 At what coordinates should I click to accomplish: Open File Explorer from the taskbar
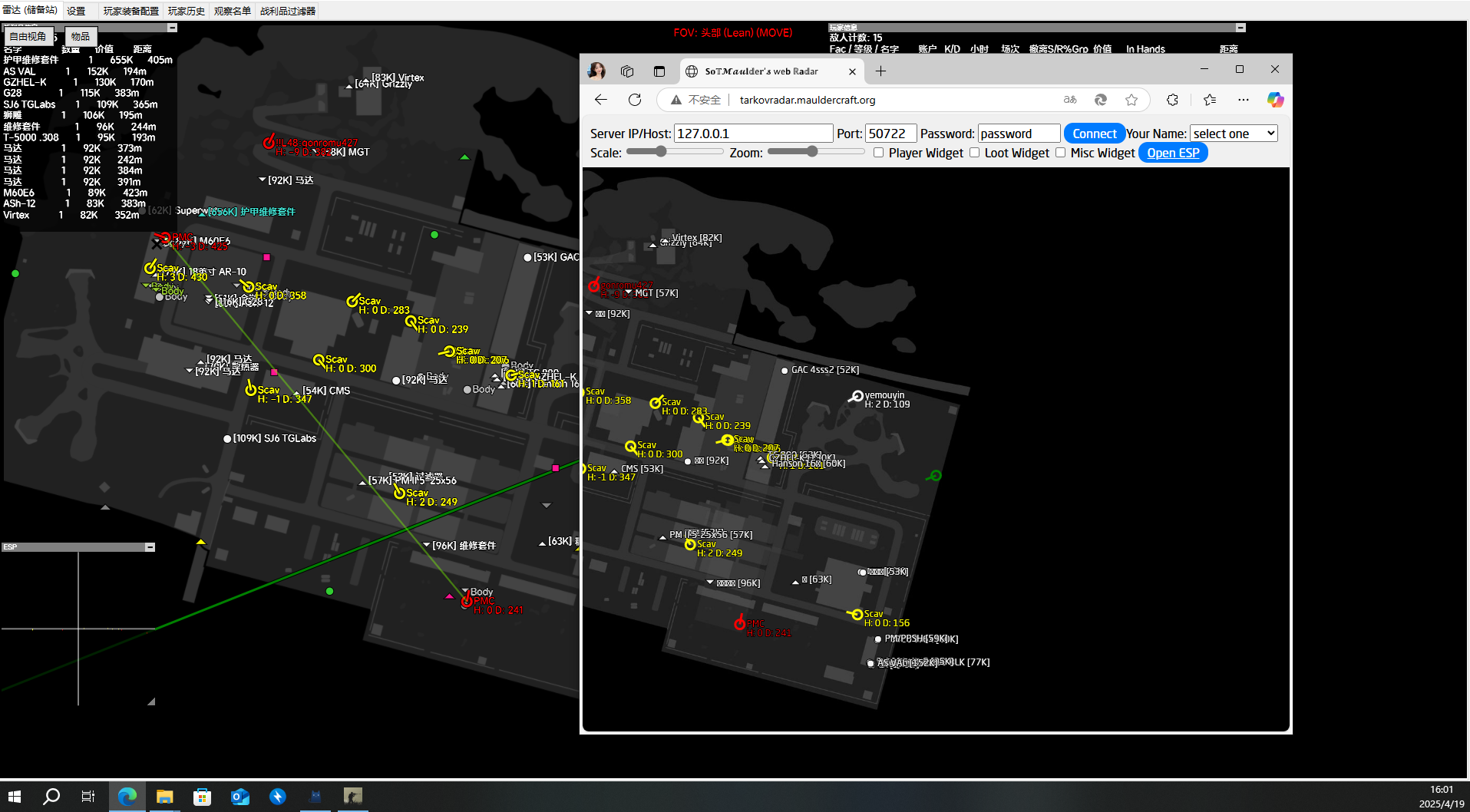point(164,797)
